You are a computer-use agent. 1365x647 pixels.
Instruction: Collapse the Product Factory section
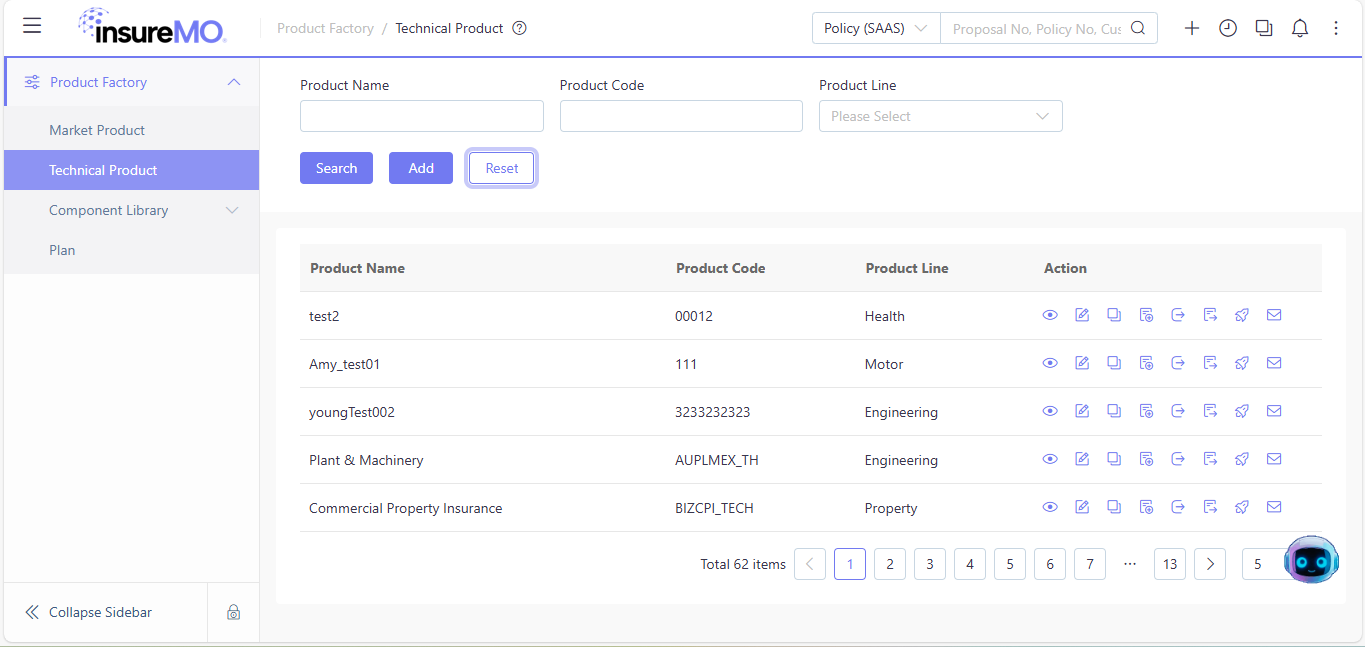[x=234, y=82]
